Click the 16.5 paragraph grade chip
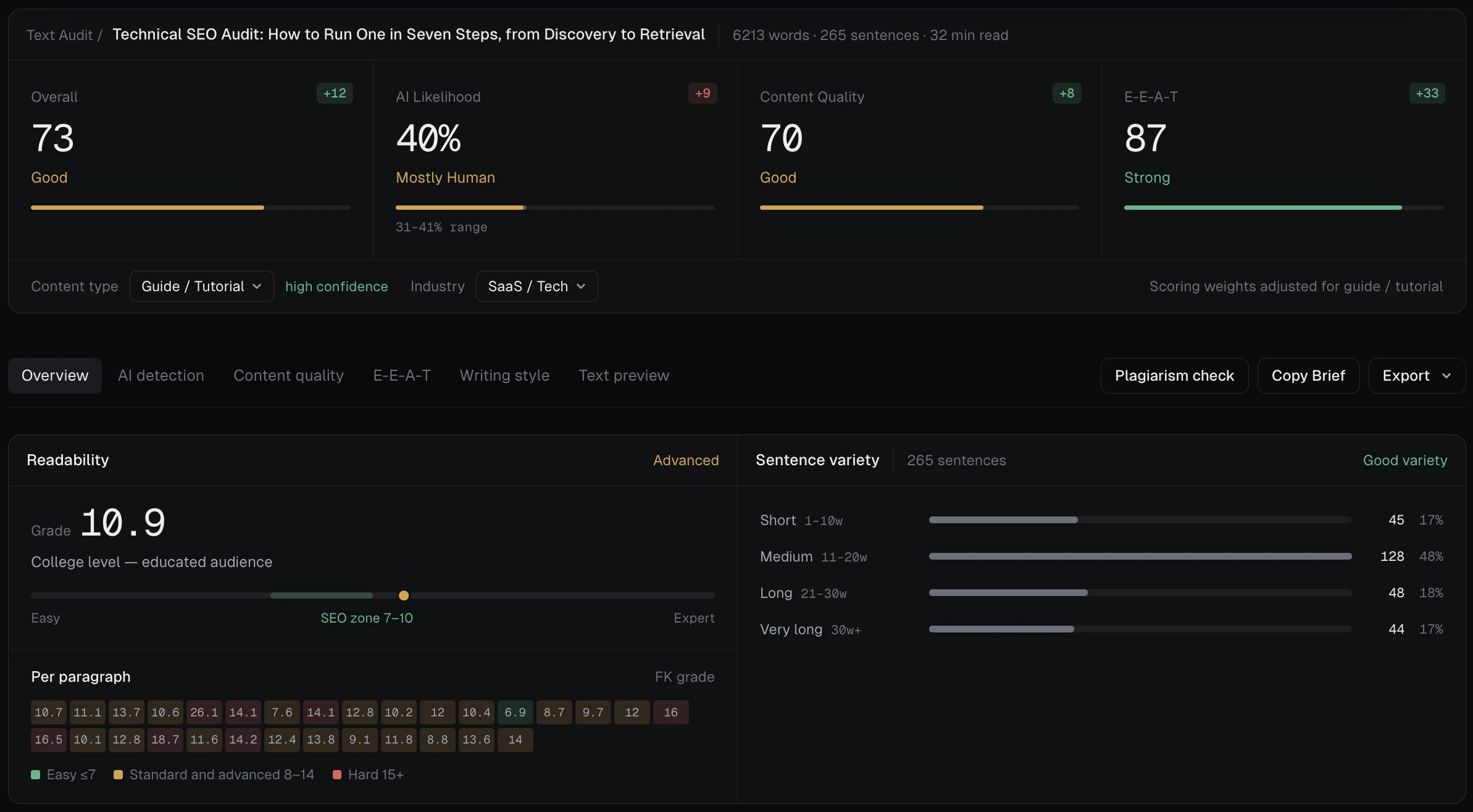1473x812 pixels. [49, 740]
